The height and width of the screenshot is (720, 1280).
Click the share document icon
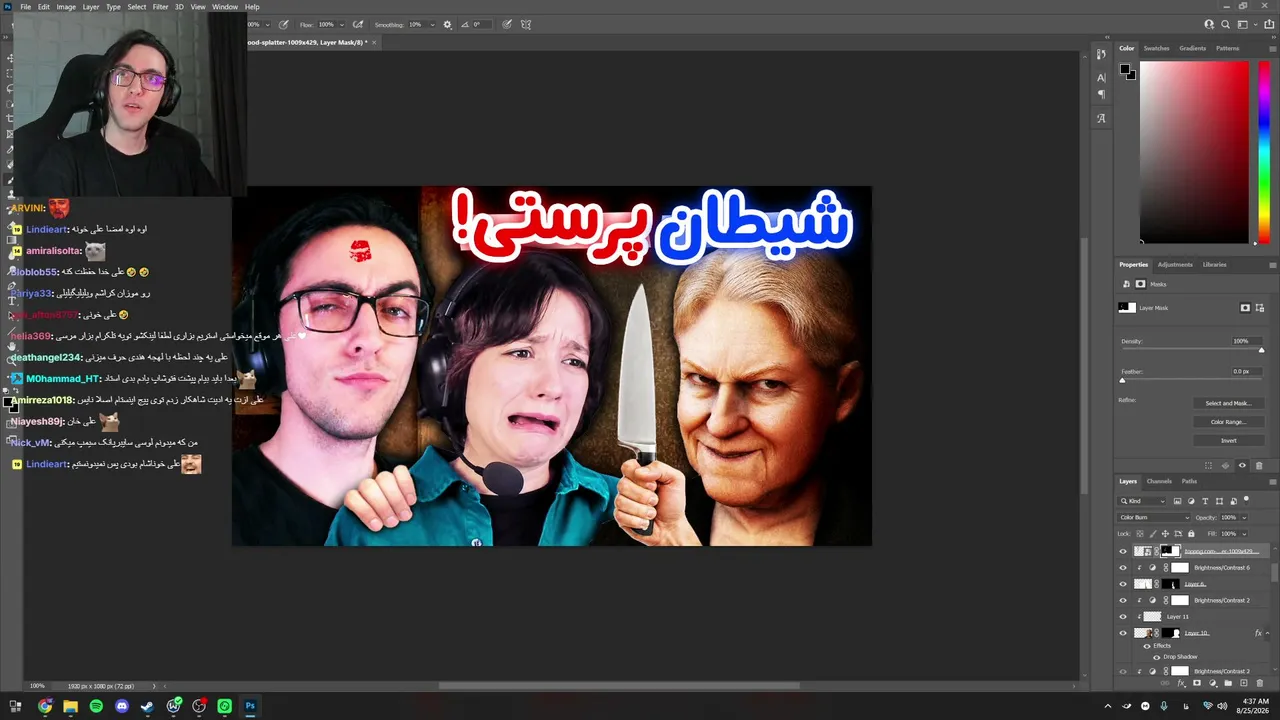tap(1271, 24)
